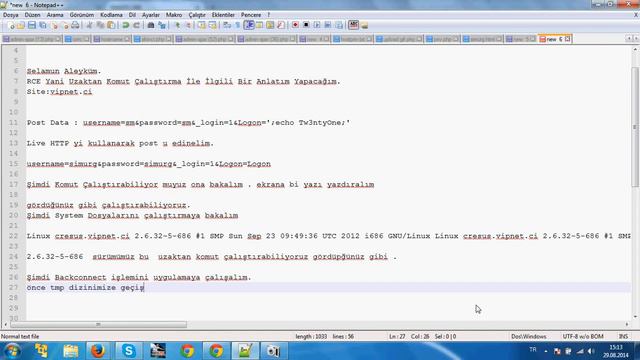Click the Redo arrow icon
The image size is (640, 360).
136,25
